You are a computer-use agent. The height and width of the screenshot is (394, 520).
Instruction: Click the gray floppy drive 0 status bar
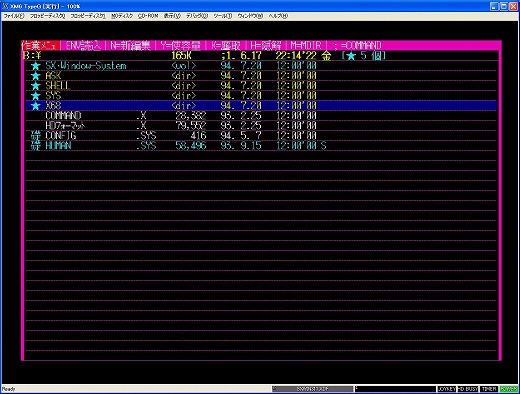(x=312, y=389)
